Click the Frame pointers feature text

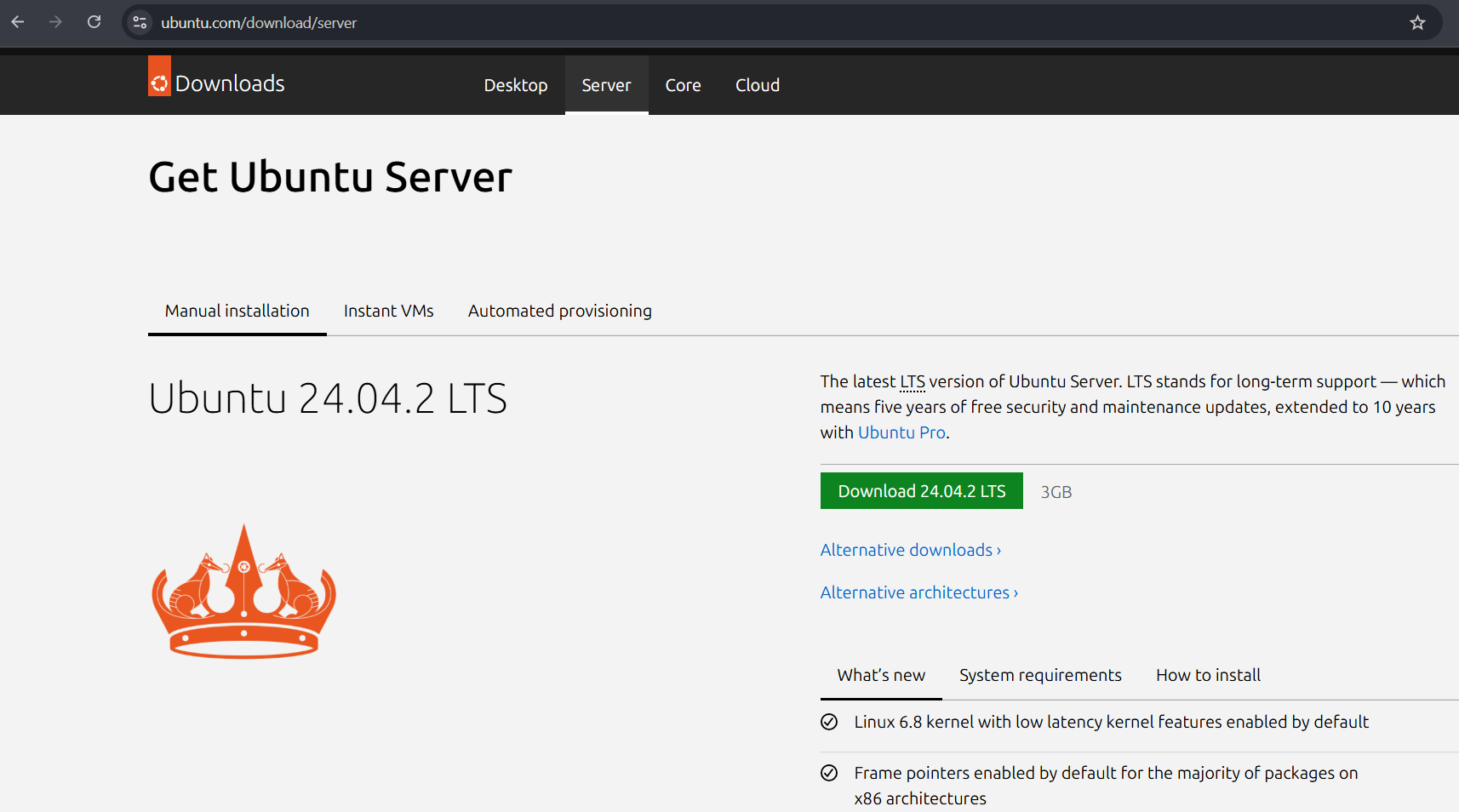1106,786
